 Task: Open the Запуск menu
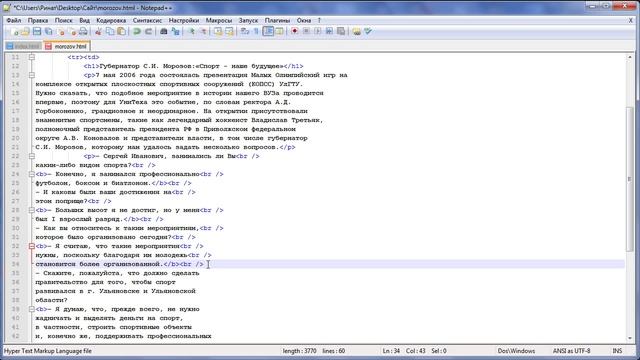pyautogui.click(x=248, y=20)
